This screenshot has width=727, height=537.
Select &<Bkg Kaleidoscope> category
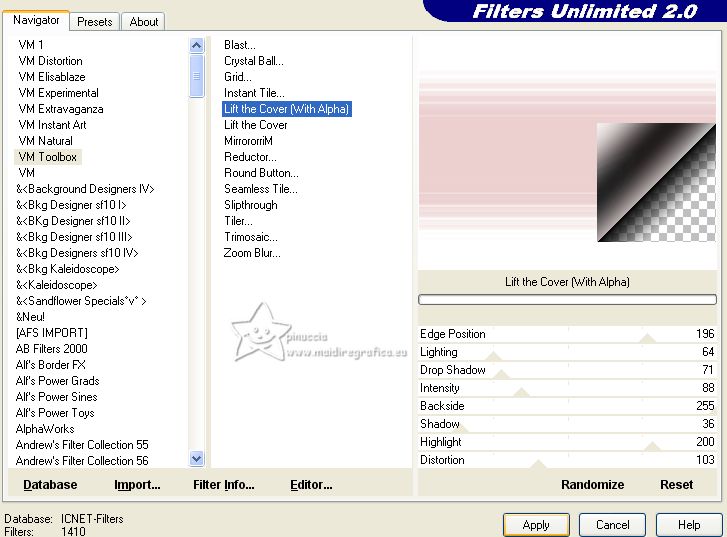click(x=68, y=269)
